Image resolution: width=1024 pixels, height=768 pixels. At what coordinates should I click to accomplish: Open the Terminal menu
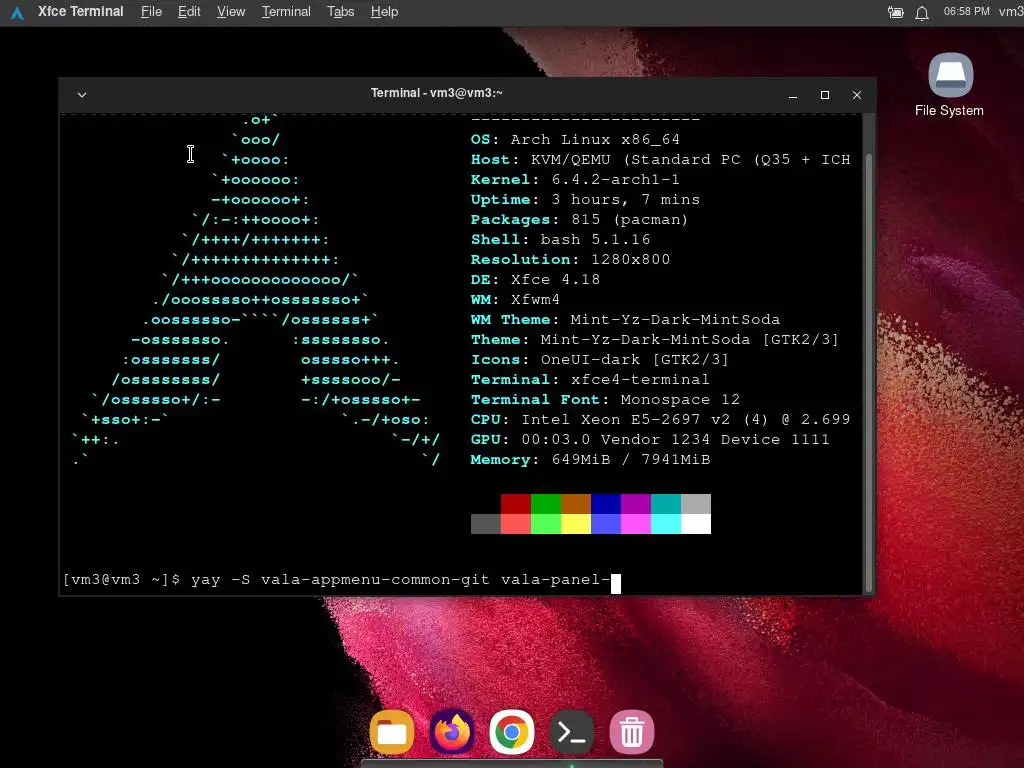point(286,12)
